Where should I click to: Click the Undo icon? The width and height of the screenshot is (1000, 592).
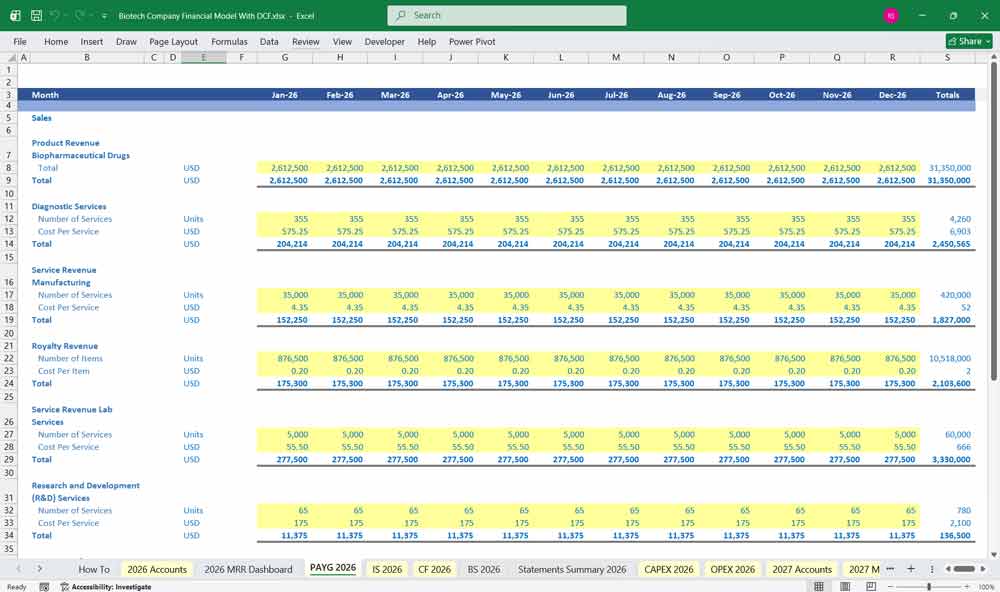55,16
